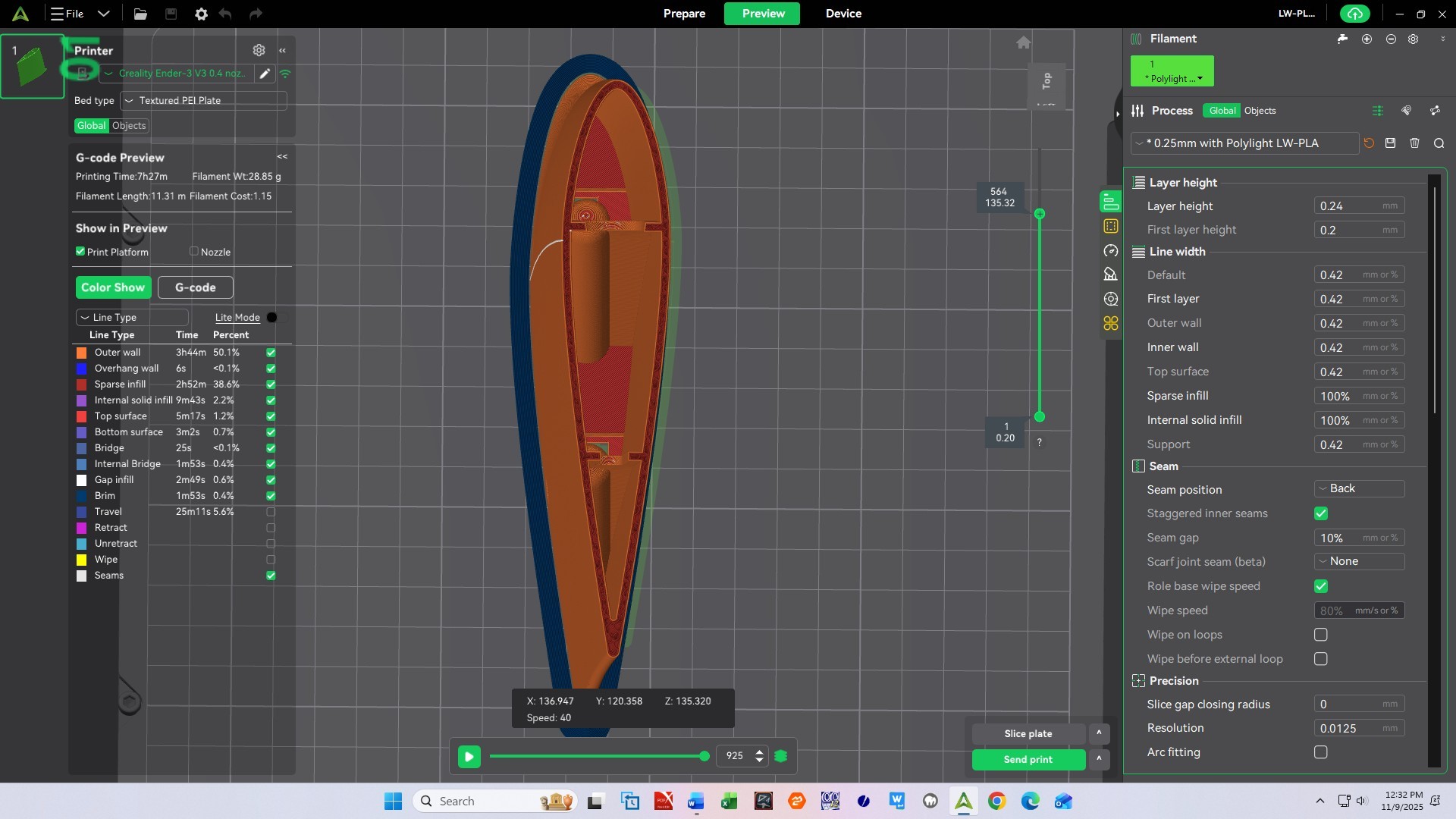
Task: Open the Seam position dropdown
Action: 1359,488
